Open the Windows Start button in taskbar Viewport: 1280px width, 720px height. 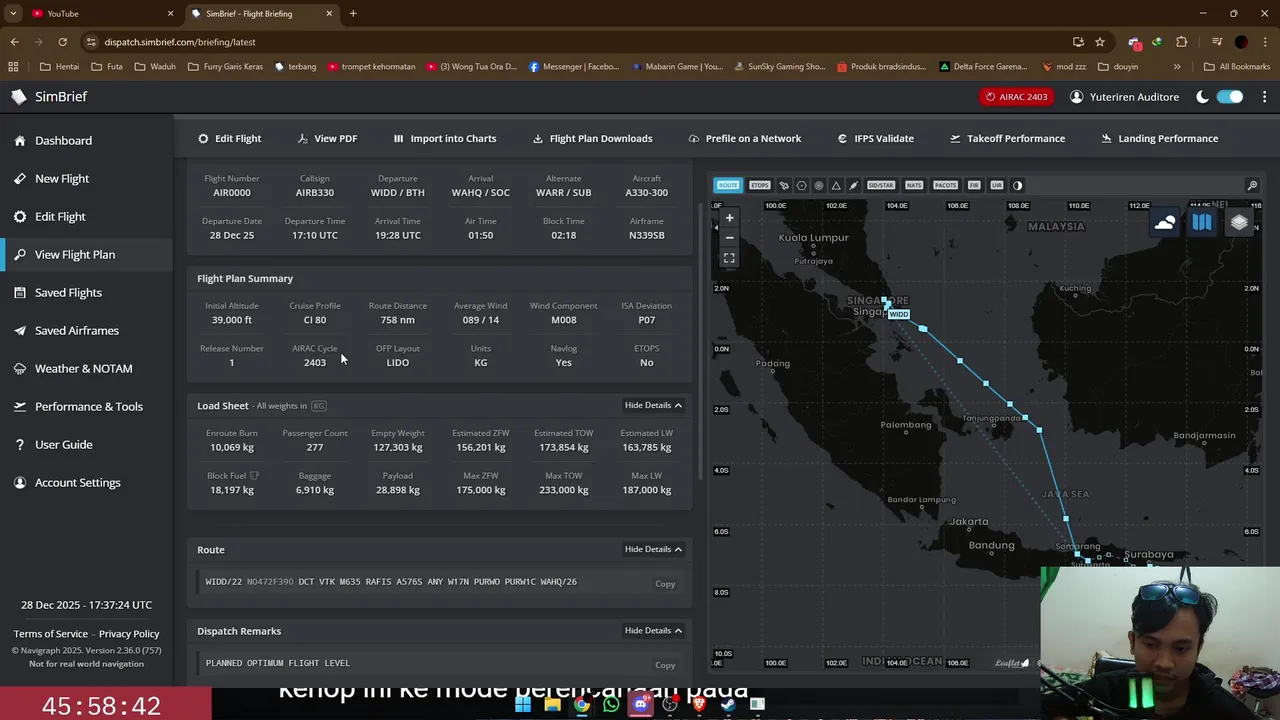click(x=523, y=704)
